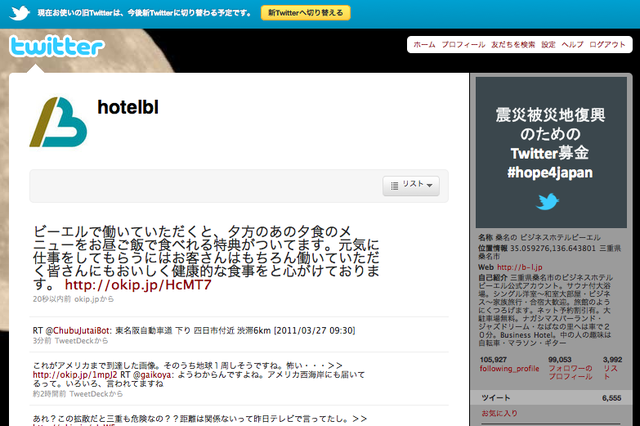Click tweet count 6,555
The width and height of the screenshot is (640, 426).
tap(611, 398)
